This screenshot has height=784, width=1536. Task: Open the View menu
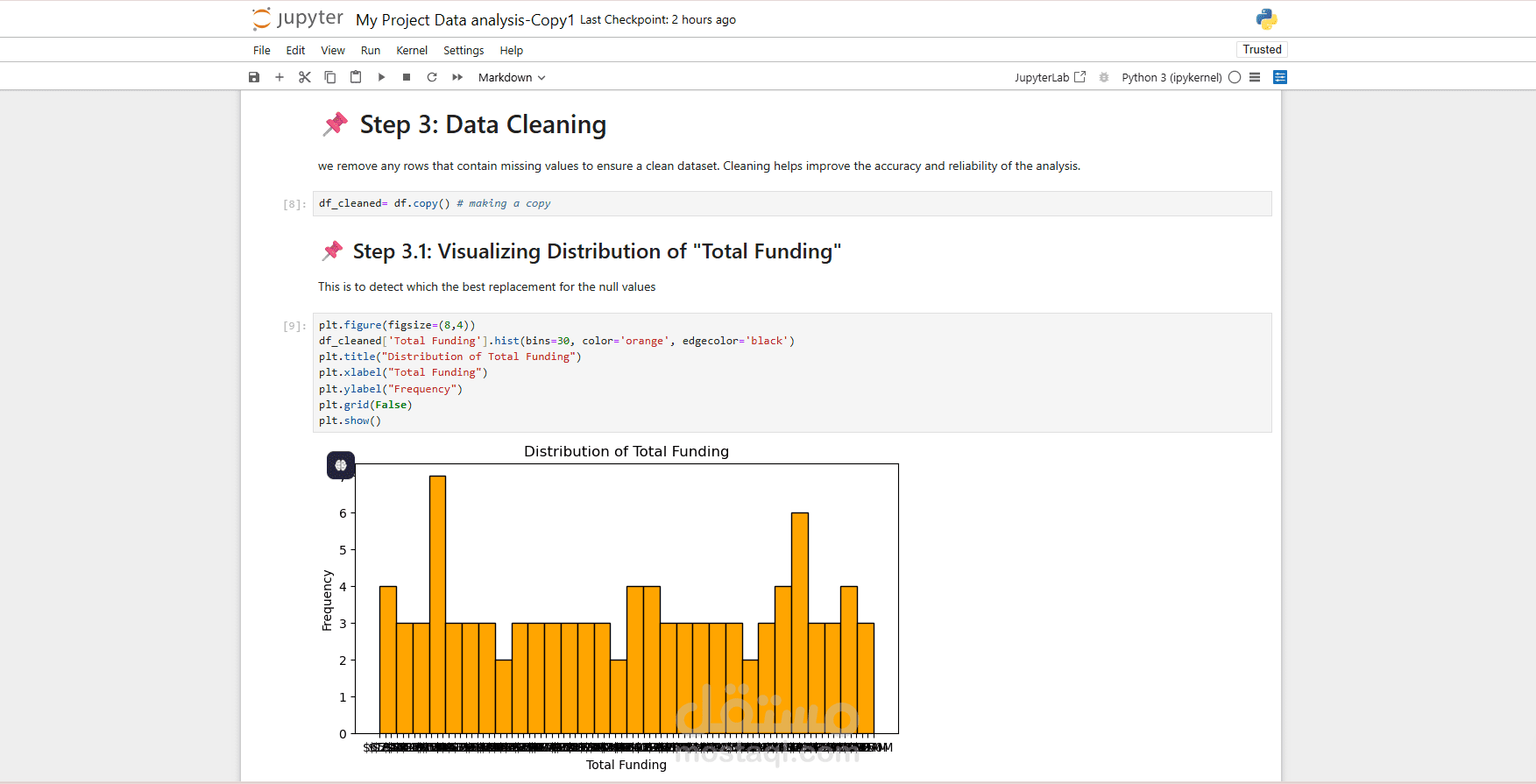click(x=333, y=51)
